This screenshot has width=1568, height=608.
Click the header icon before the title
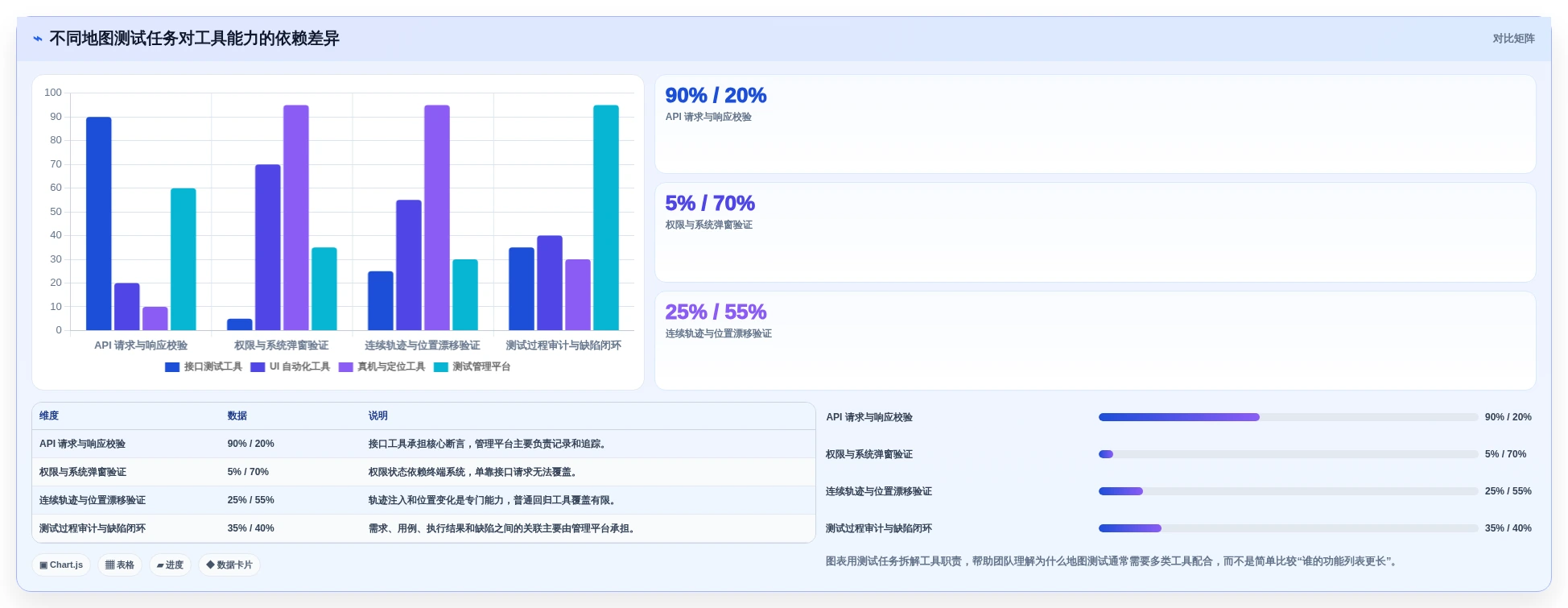38,39
